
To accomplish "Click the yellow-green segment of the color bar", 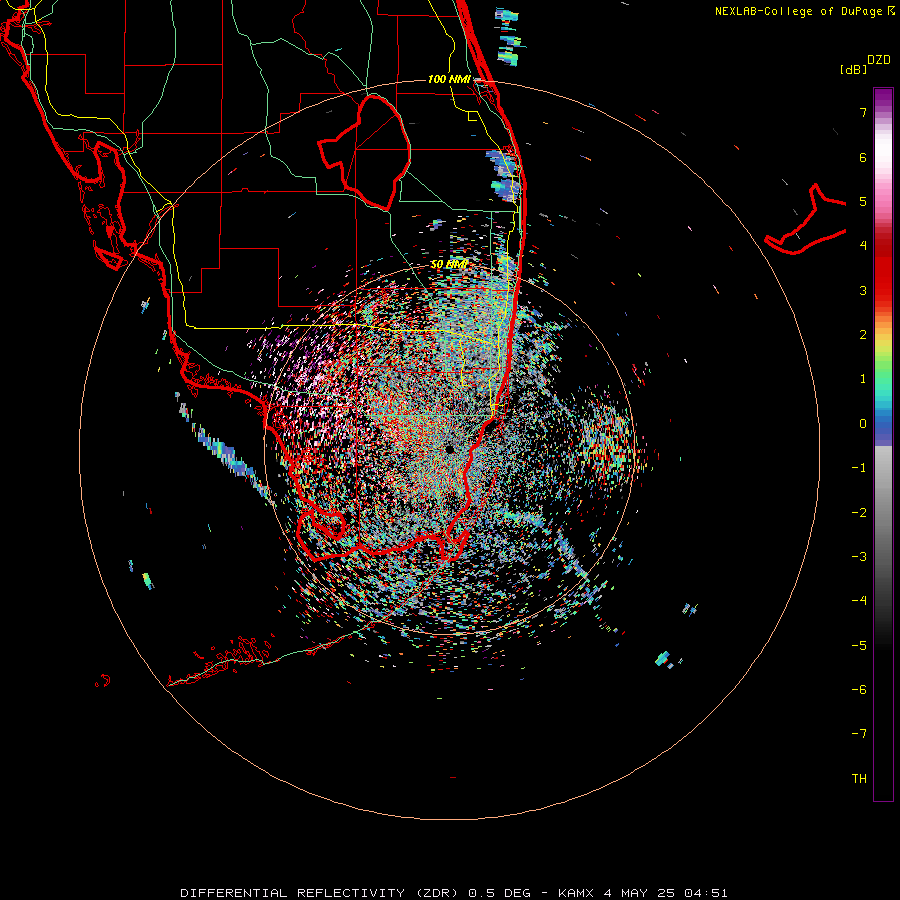I will coord(883,350).
